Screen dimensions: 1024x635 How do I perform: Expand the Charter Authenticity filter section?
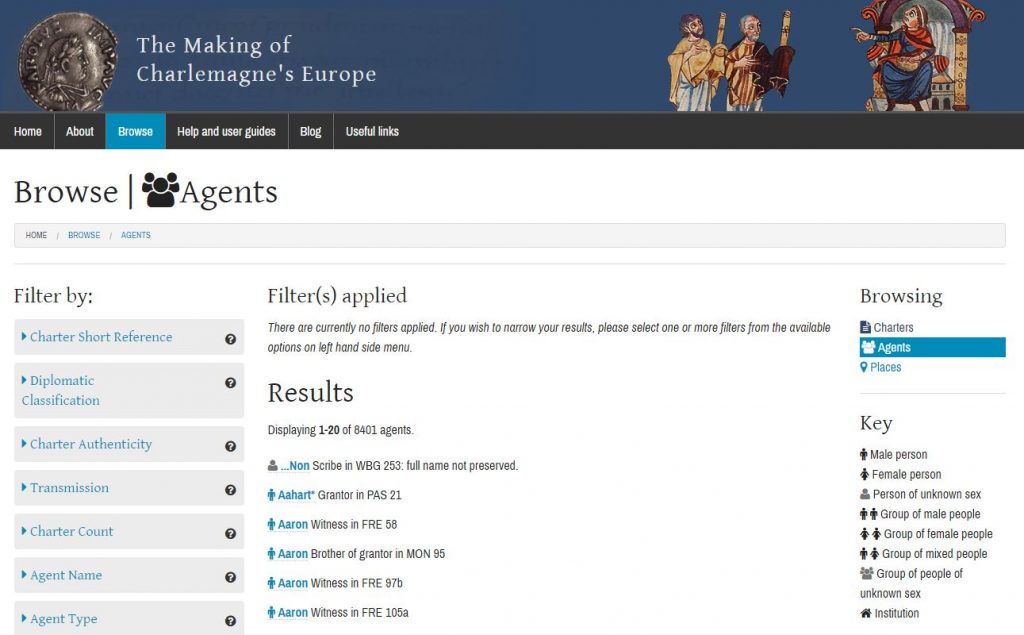pyautogui.click(x=90, y=444)
